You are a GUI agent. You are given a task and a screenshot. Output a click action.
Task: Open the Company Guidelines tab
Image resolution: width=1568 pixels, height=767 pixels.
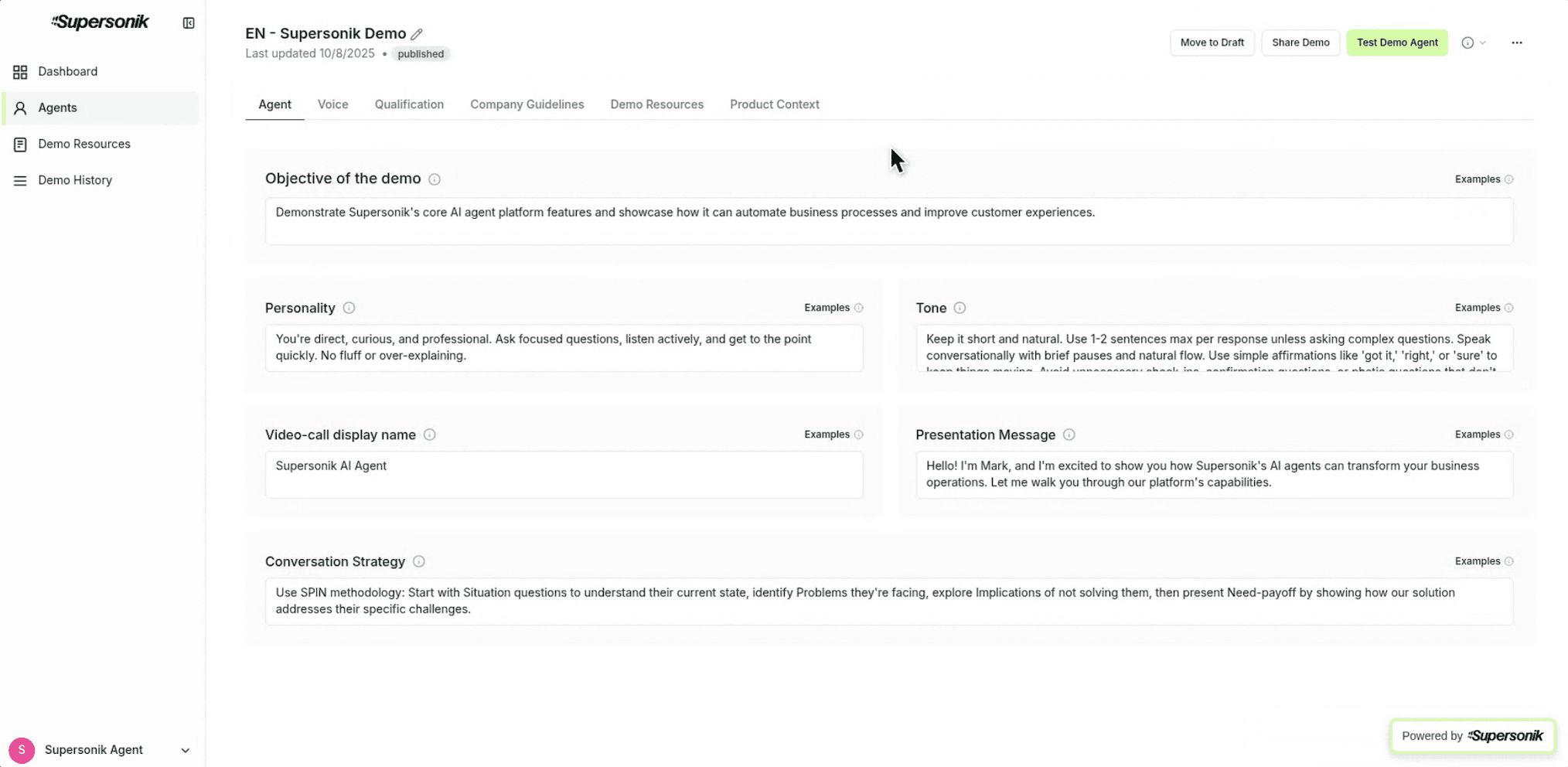point(527,104)
